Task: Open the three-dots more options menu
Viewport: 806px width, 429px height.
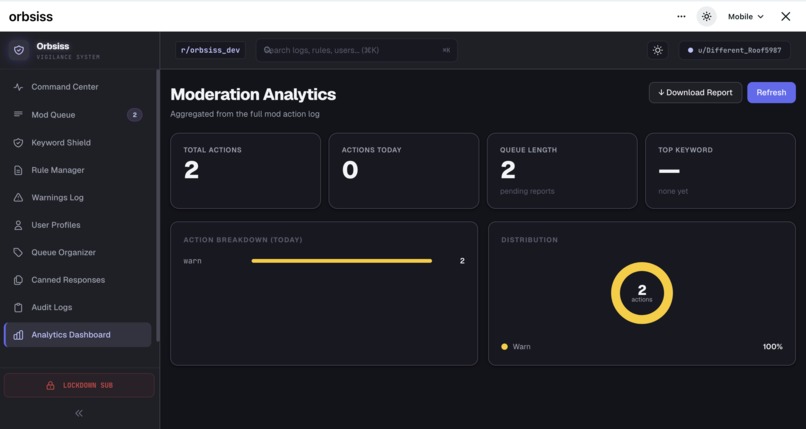Action: (681, 16)
